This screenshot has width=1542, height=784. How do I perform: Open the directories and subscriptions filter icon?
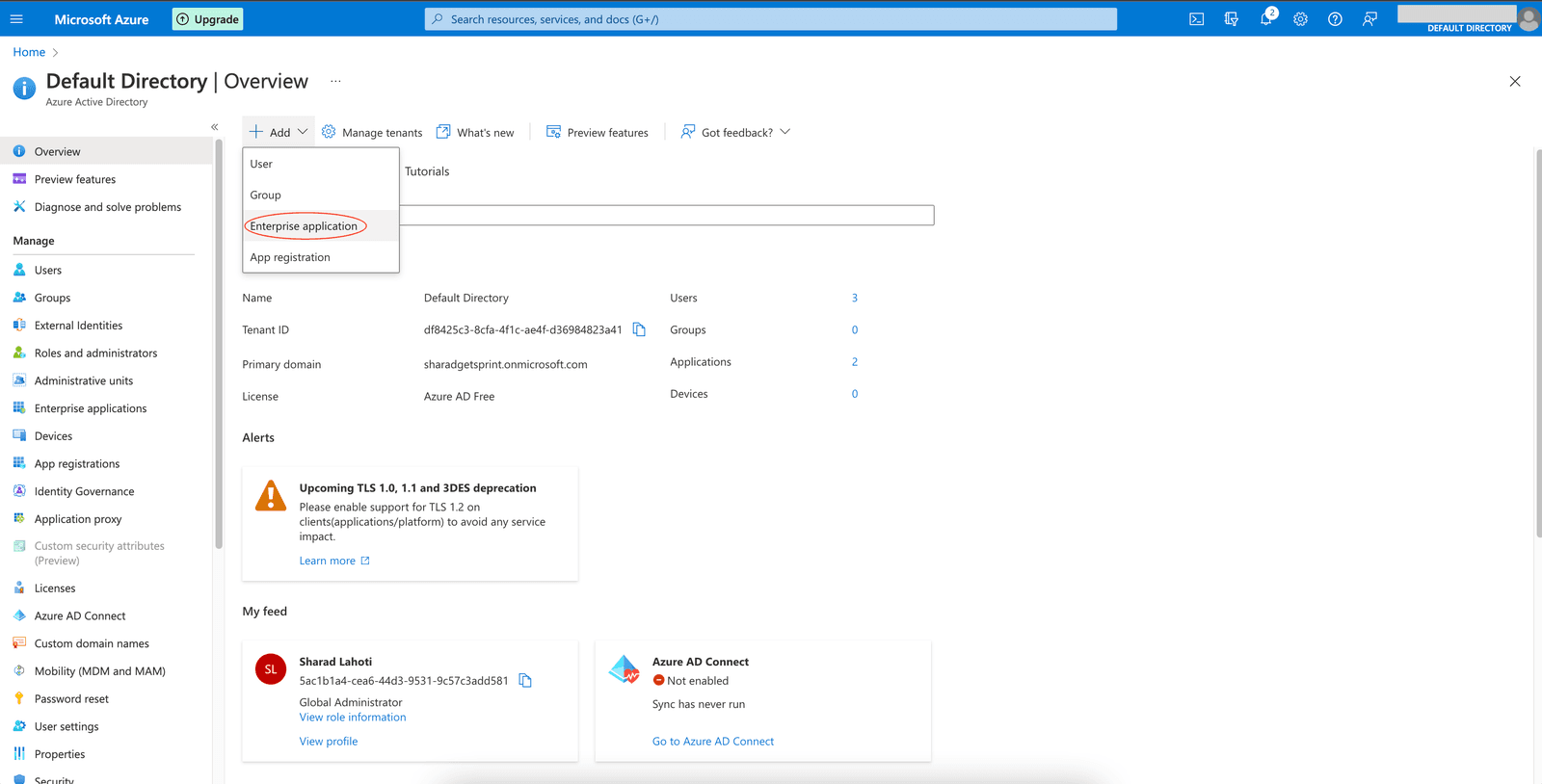(x=1231, y=19)
